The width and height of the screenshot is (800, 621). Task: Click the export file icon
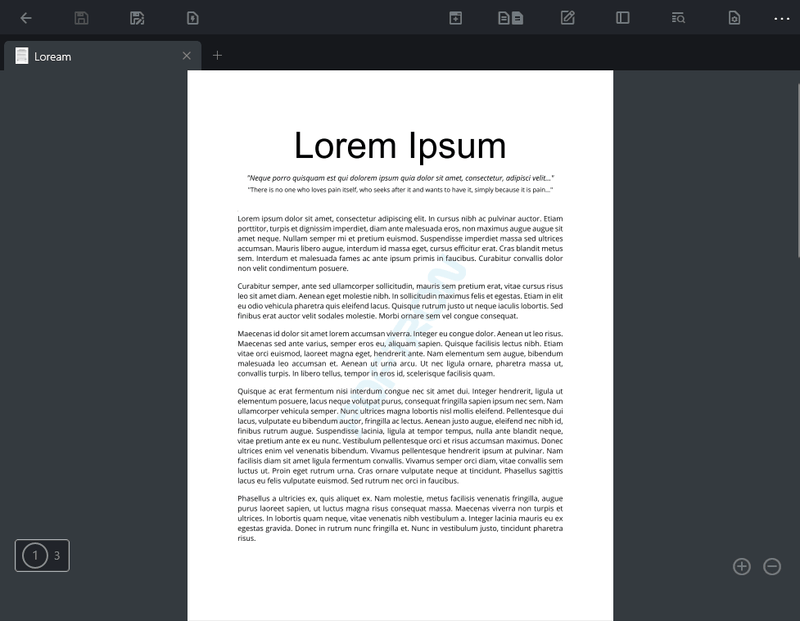point(192,18)
